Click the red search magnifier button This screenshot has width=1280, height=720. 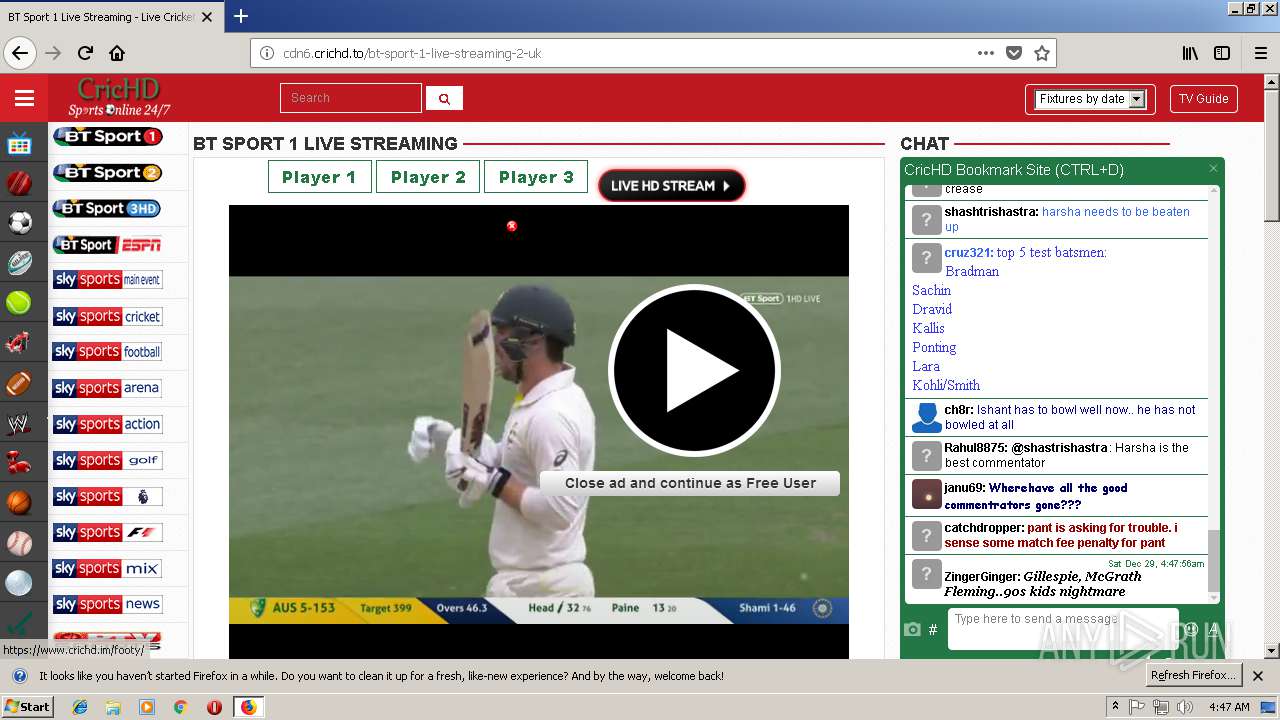[x=444, y=98]
